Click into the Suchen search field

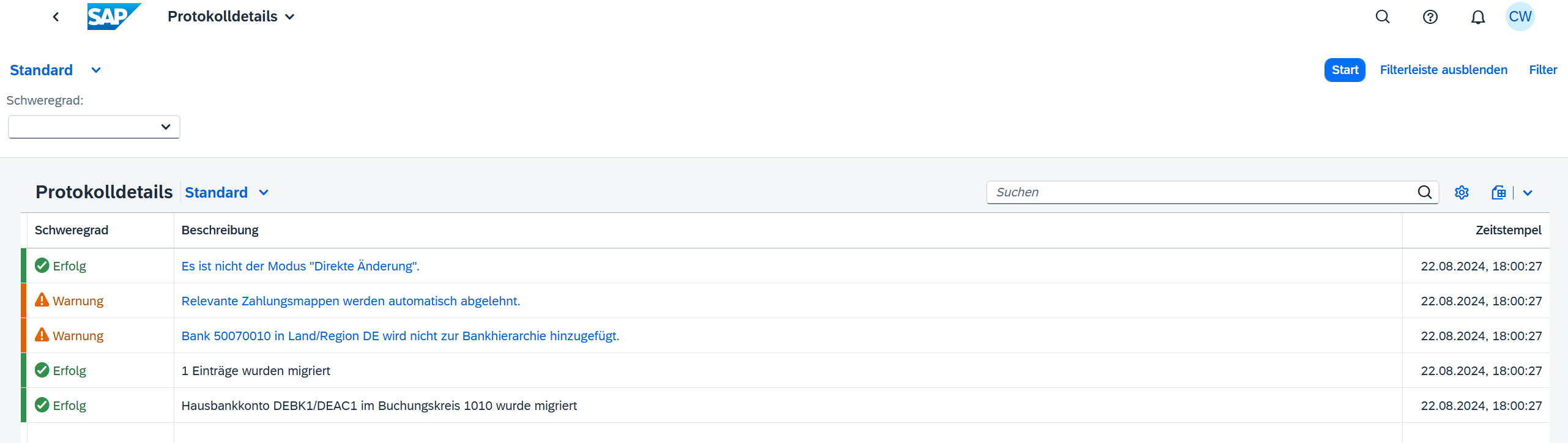click(x=1199, y=193)
